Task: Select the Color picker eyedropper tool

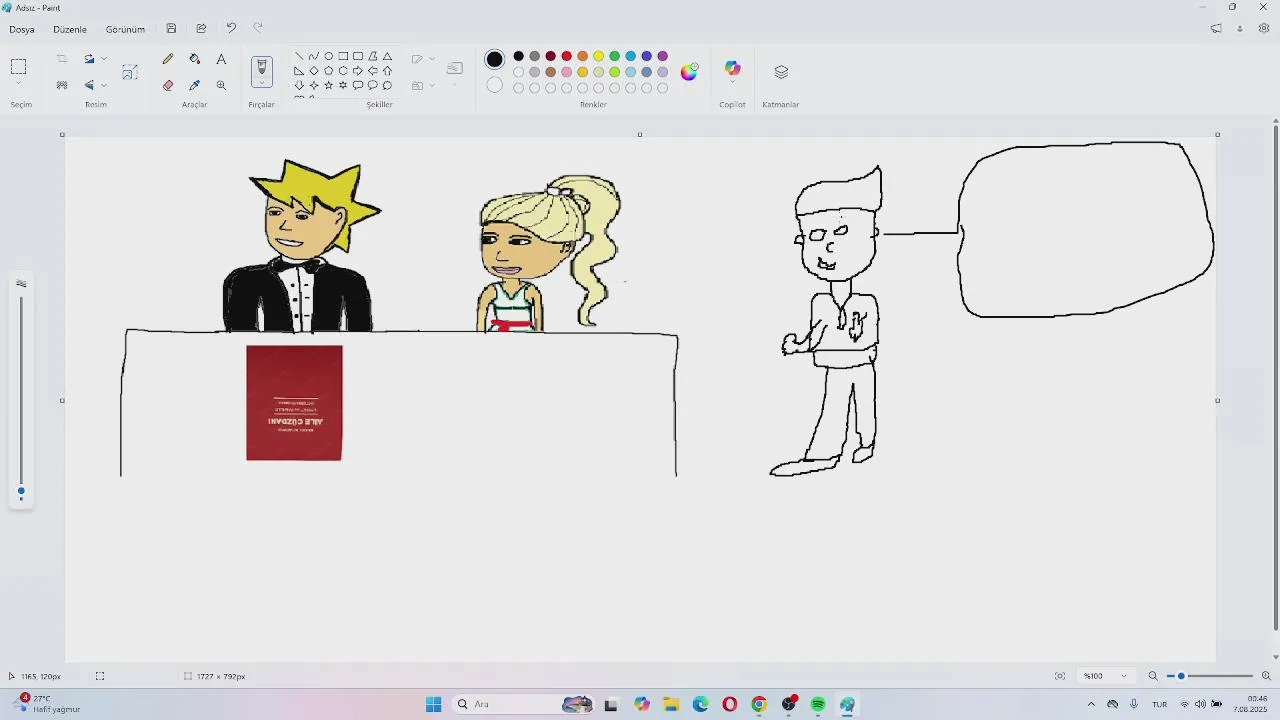Action: click(195, 85)
